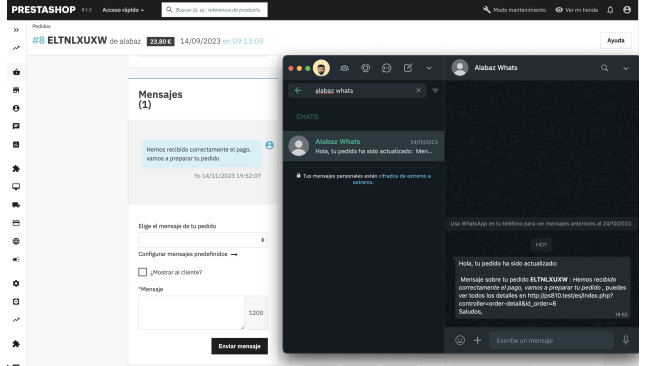Screen dimensions: 646x366
Task: Open International globe icon in sidebar
Action: coord(16,241)
